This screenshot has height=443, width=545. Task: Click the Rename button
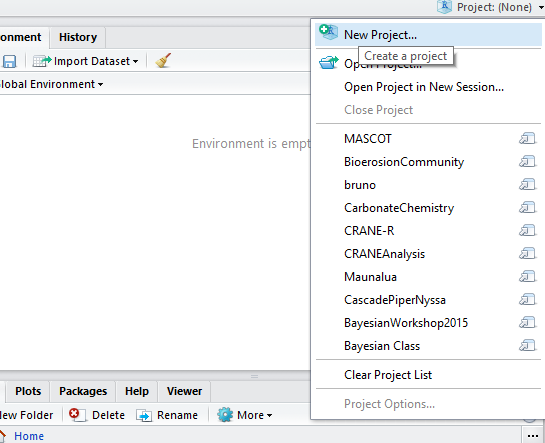coord(167,415)
